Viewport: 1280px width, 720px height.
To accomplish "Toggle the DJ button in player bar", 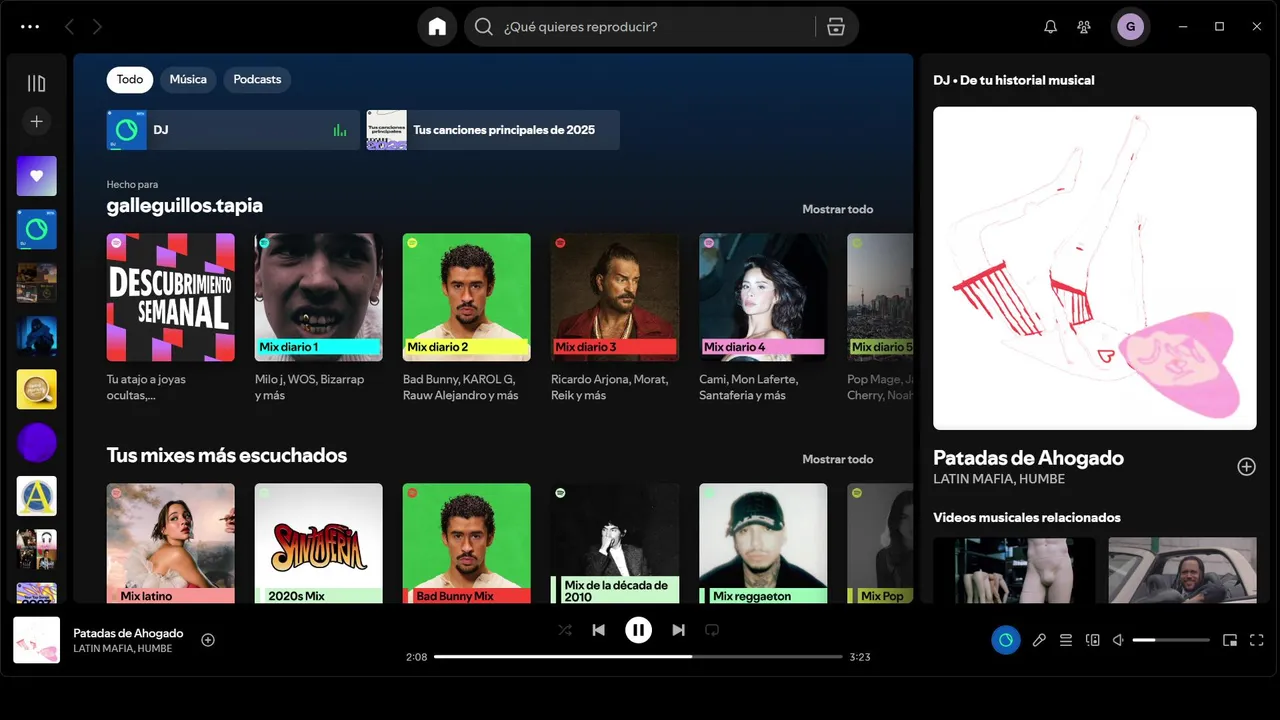I will [1006, 640].
